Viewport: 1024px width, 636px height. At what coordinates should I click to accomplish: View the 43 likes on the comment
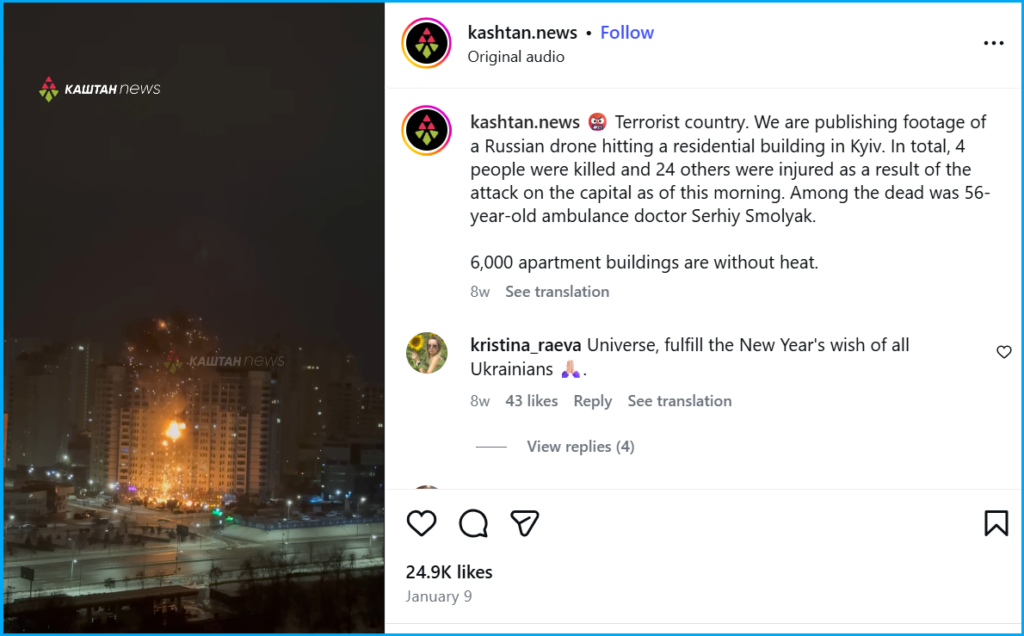pyautogui.click(x=532, y=401)
